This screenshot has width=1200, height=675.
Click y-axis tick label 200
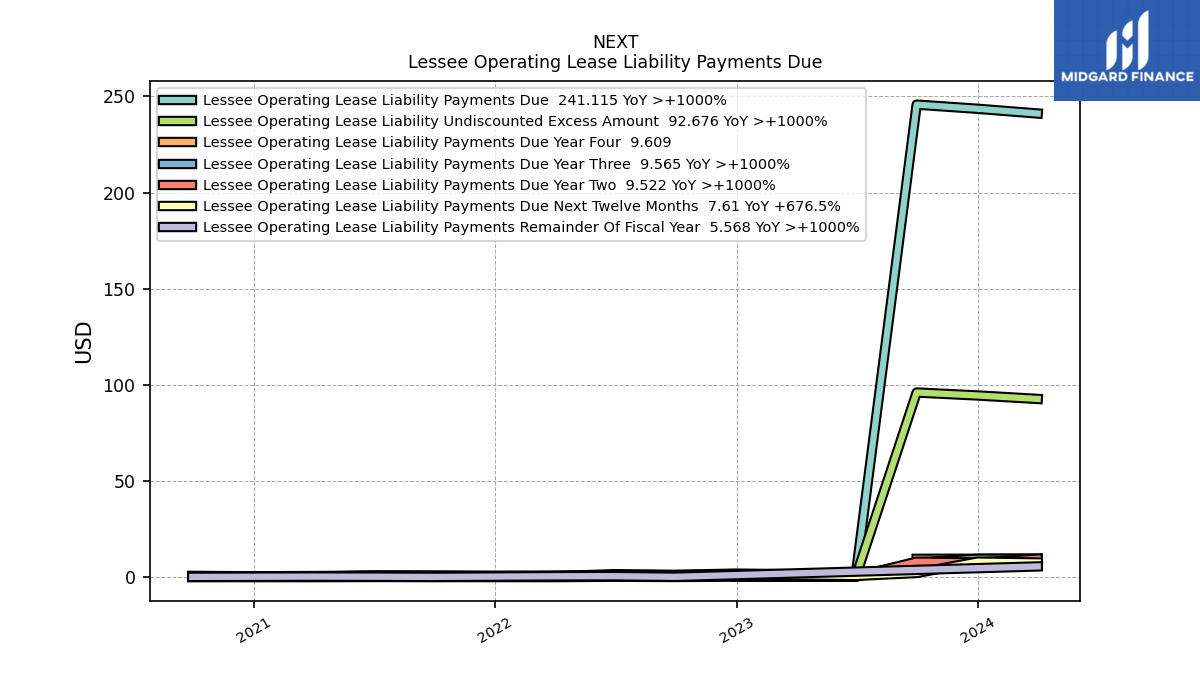[x=120, y=193]
